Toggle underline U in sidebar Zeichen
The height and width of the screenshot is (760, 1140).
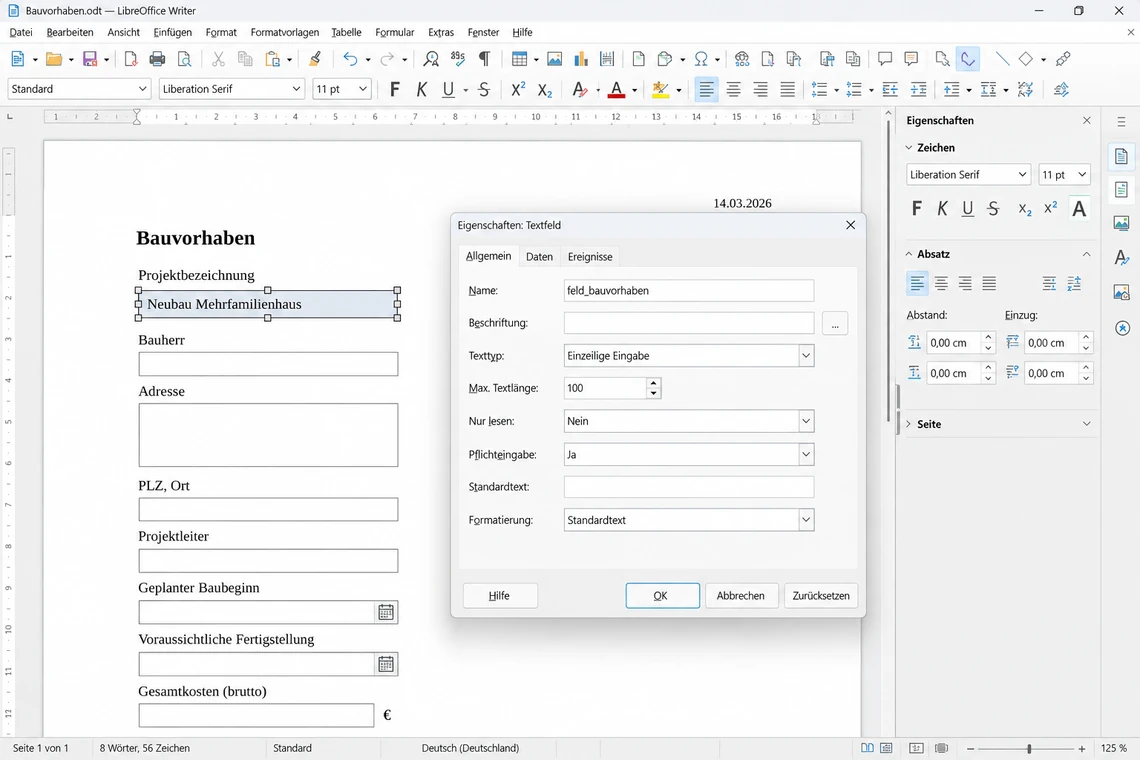(x=968, y=209)
